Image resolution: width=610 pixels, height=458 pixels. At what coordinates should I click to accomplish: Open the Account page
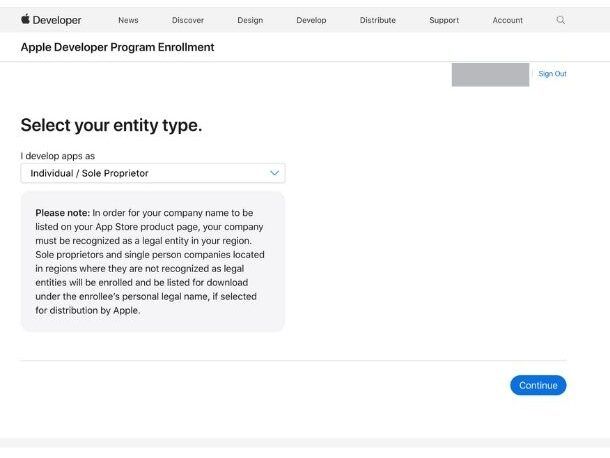(x=508, y=20)
